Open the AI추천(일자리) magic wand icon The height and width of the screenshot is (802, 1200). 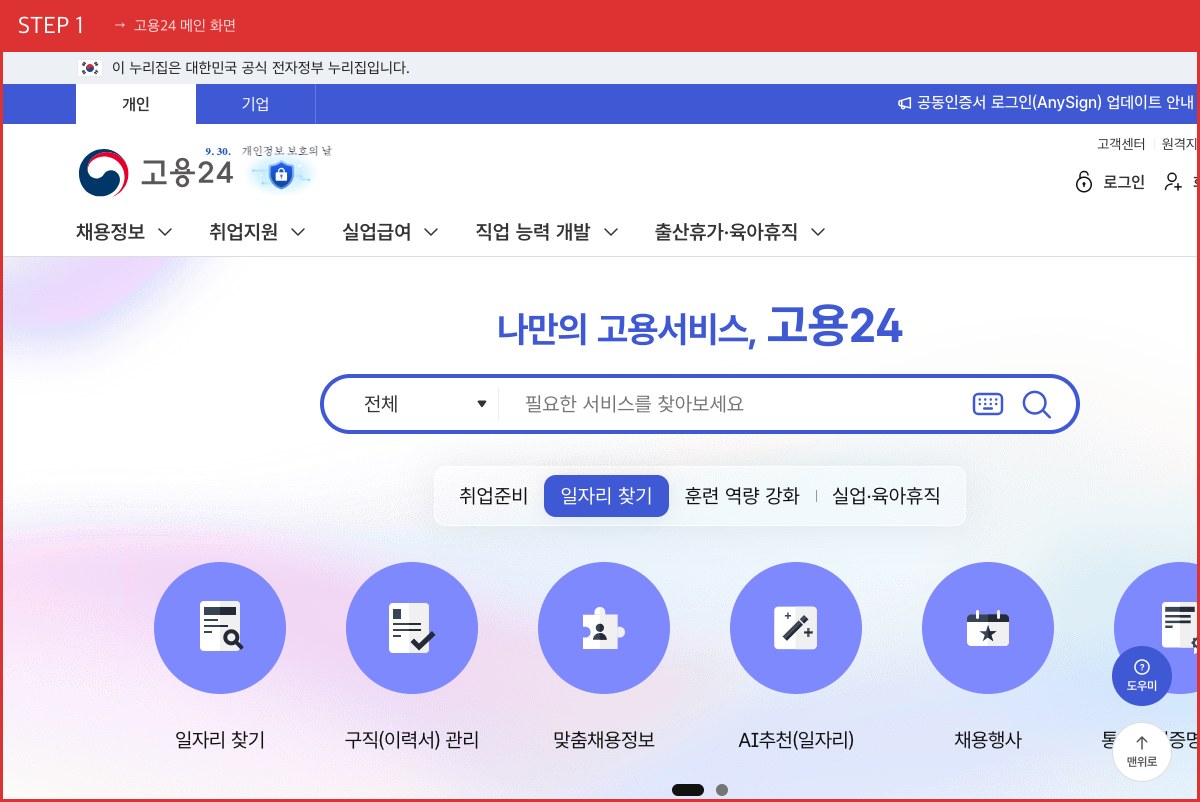[796, 627]
